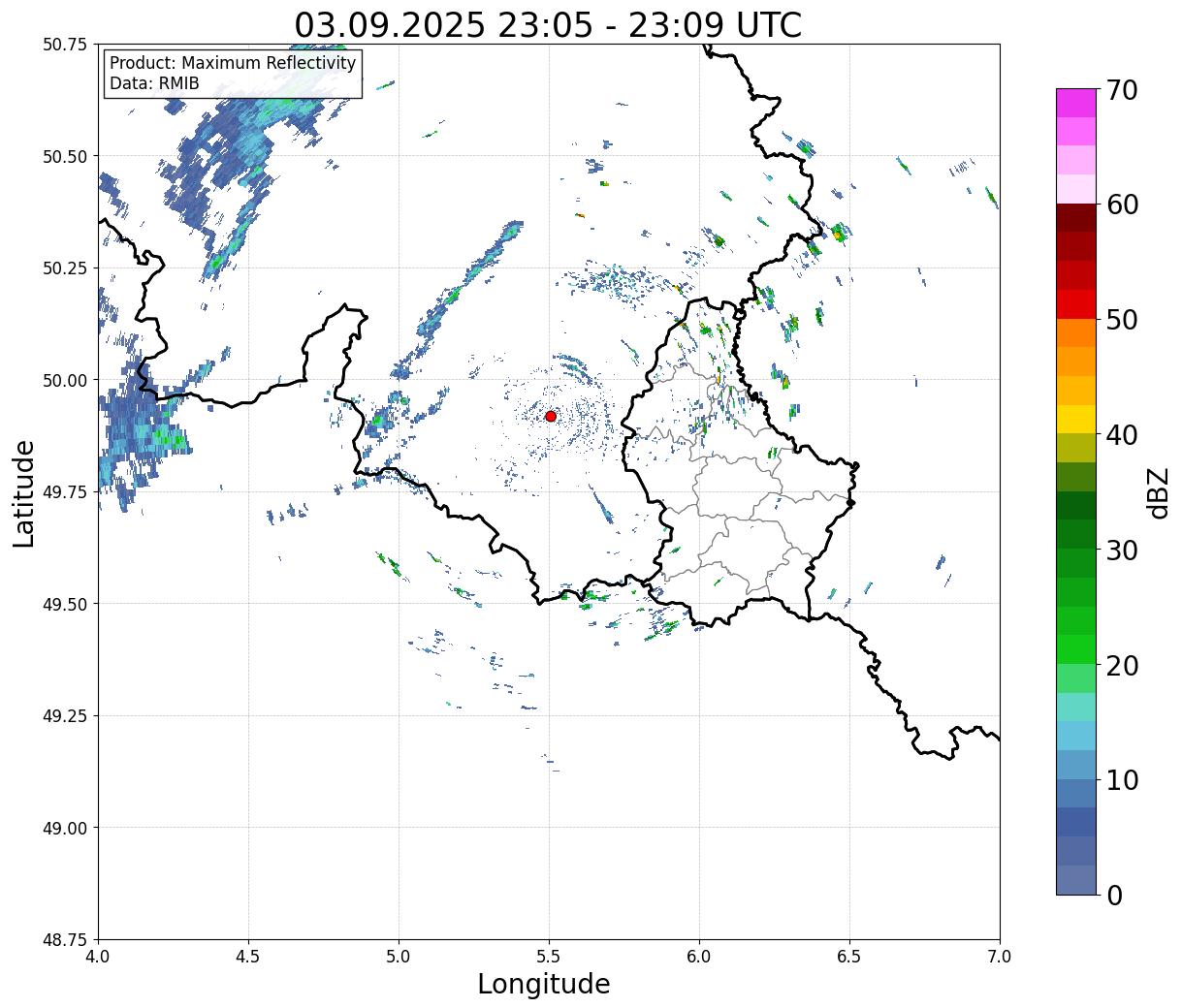Click the 'Data: RMIB' label

click(x=154, y=83)
